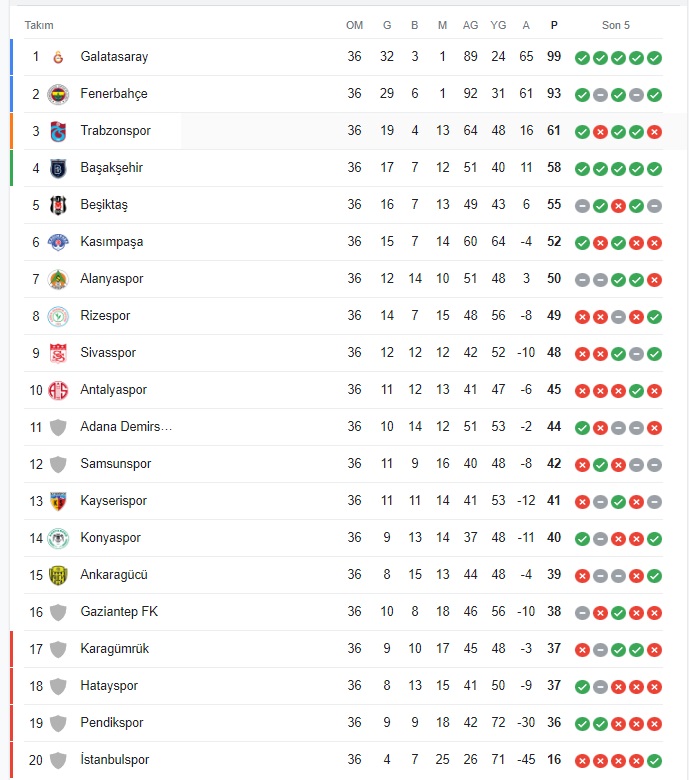Click the İstanbulspor placeholder shield icon
This screenshot has width=689, height=780.
click(x=58, y=760)
